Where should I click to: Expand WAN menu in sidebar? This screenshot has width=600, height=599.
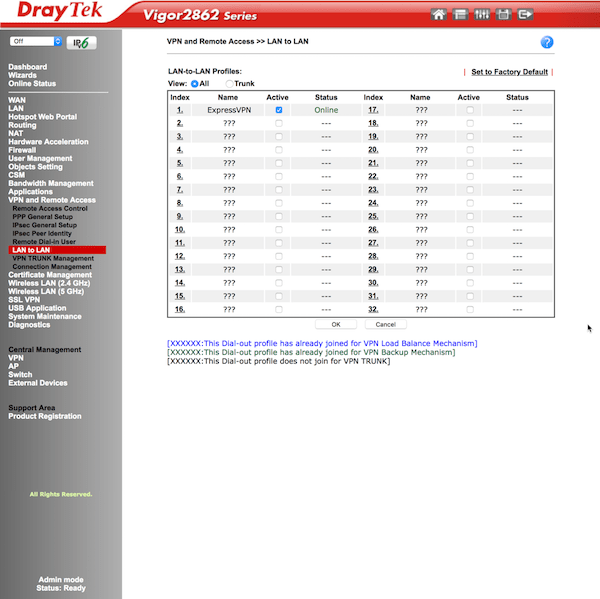pos(17,100)
